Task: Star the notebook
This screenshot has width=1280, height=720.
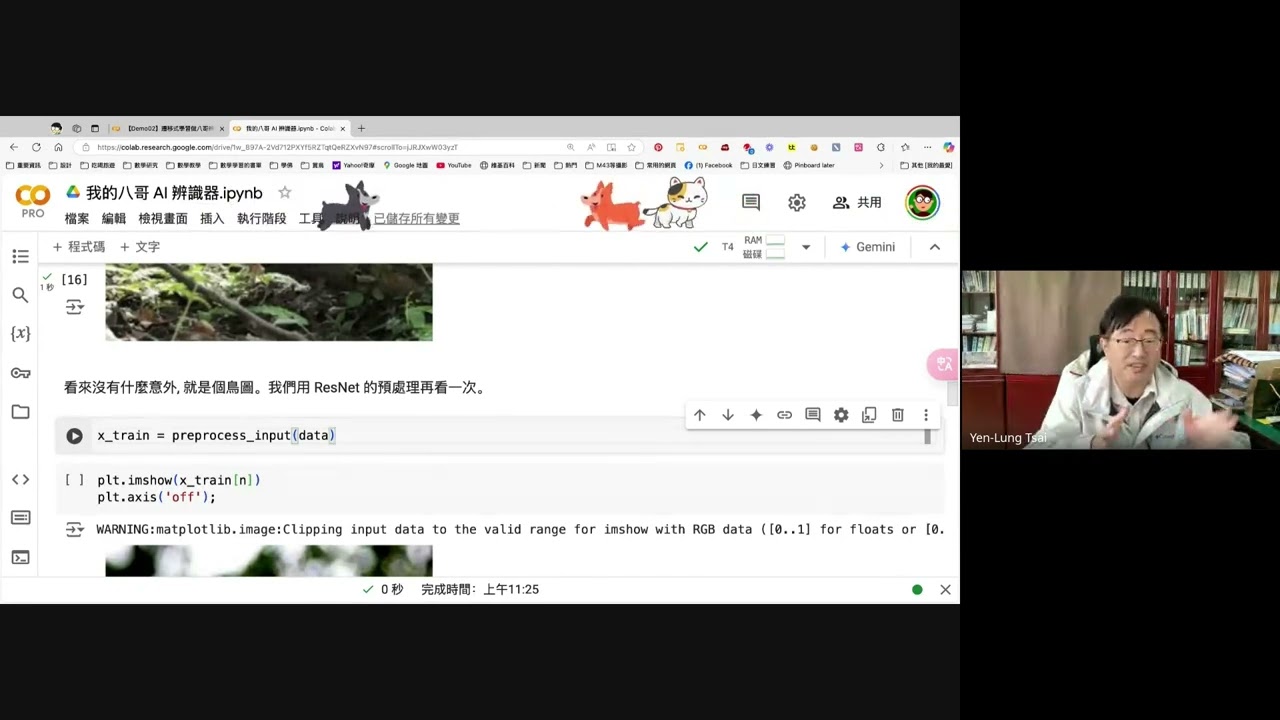Action: (285, 192)
